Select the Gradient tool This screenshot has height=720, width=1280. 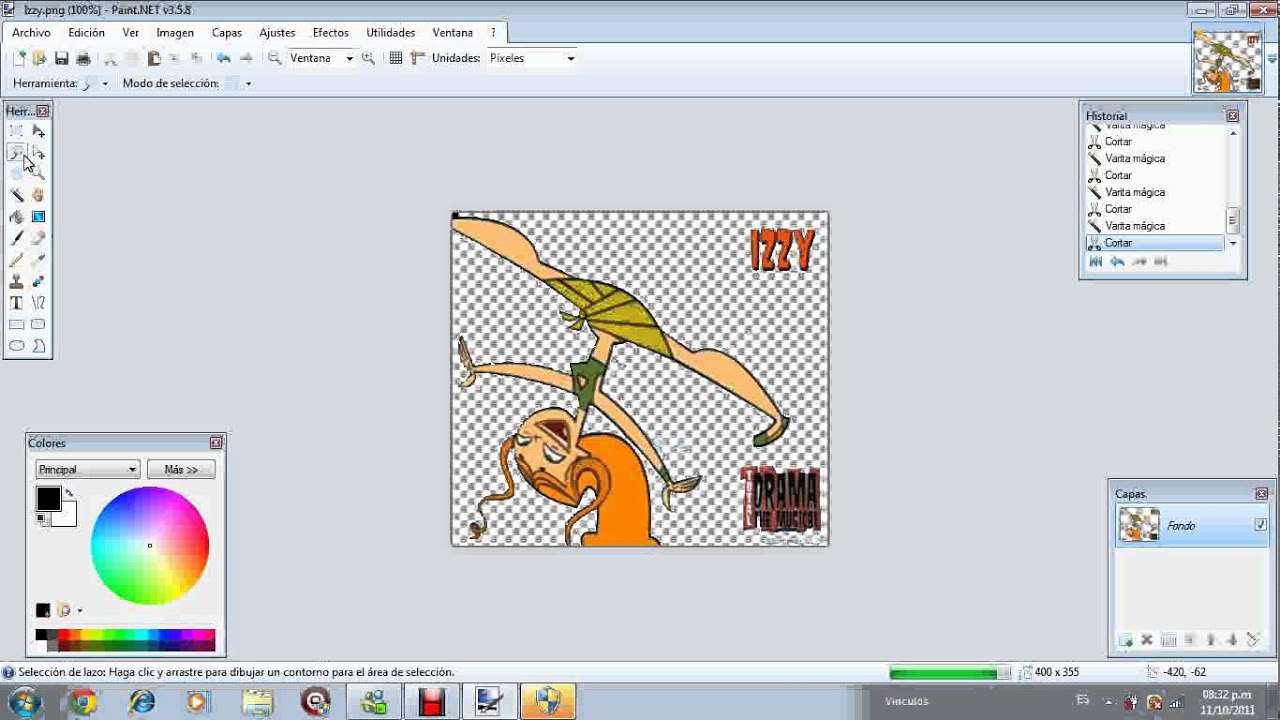tap(38, 217)
